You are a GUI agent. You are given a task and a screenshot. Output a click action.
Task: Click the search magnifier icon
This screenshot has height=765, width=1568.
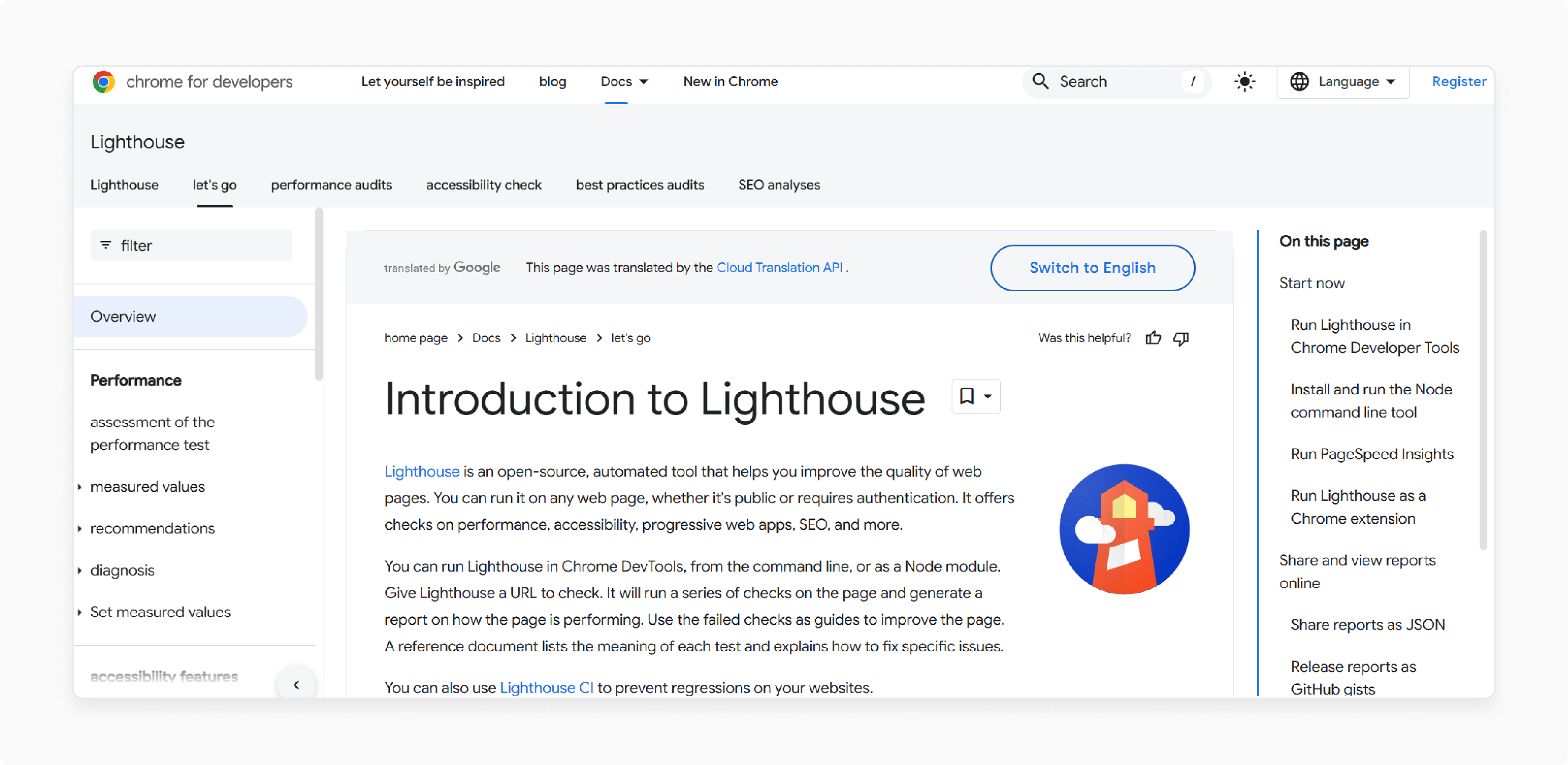(x=1040, y=81)
